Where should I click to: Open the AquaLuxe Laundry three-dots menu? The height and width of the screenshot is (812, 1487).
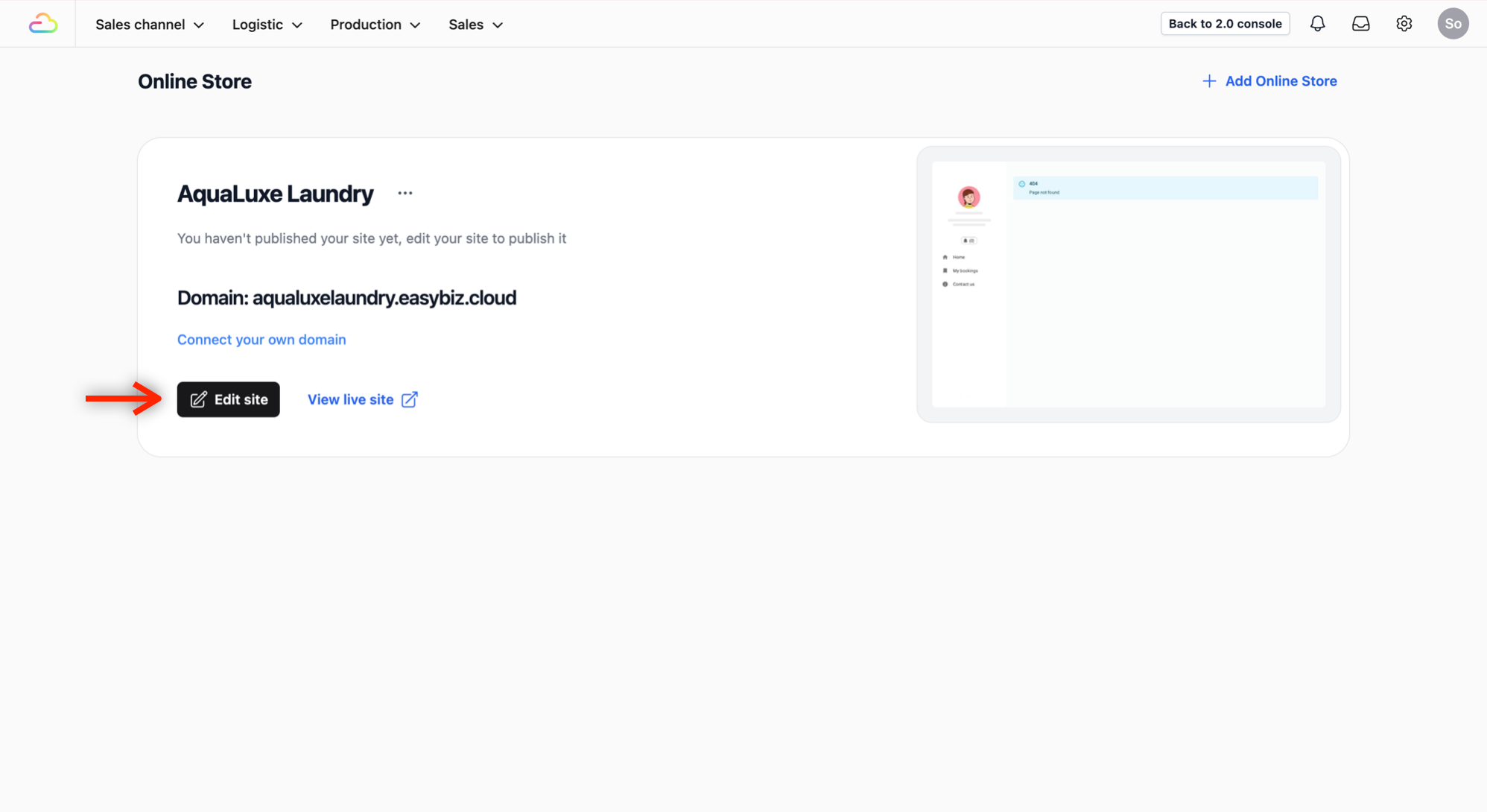pyautogui.click(x=405, y=193)
